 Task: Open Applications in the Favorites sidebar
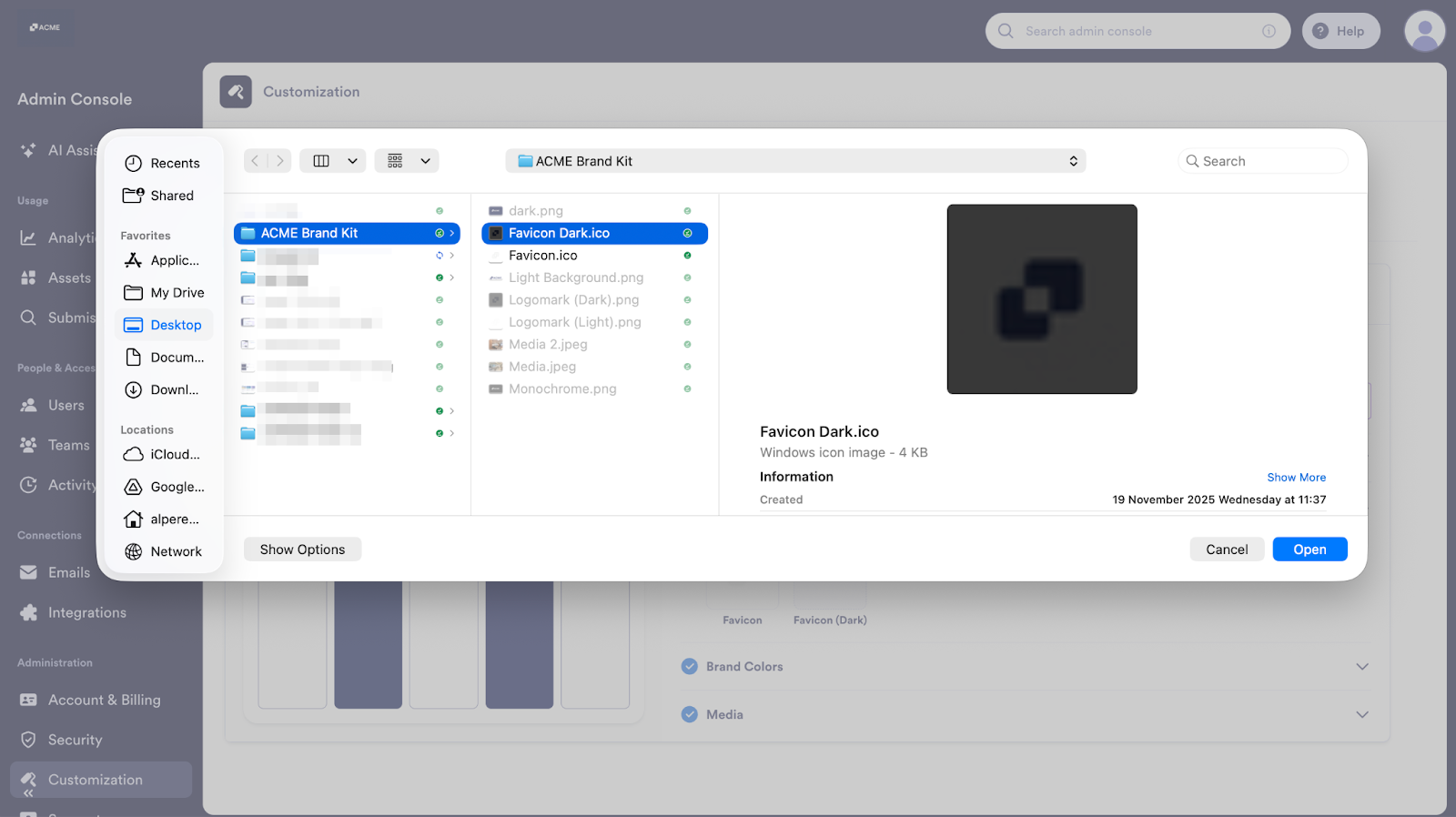(164, 260)
